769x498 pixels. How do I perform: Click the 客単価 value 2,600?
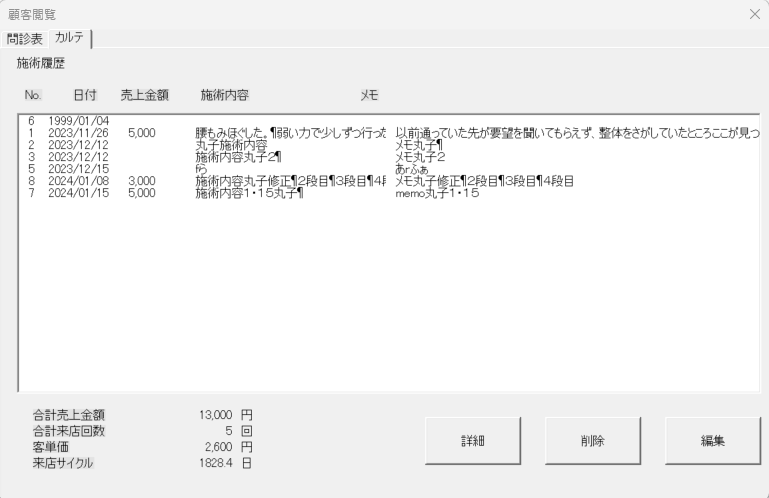[218, 447]
